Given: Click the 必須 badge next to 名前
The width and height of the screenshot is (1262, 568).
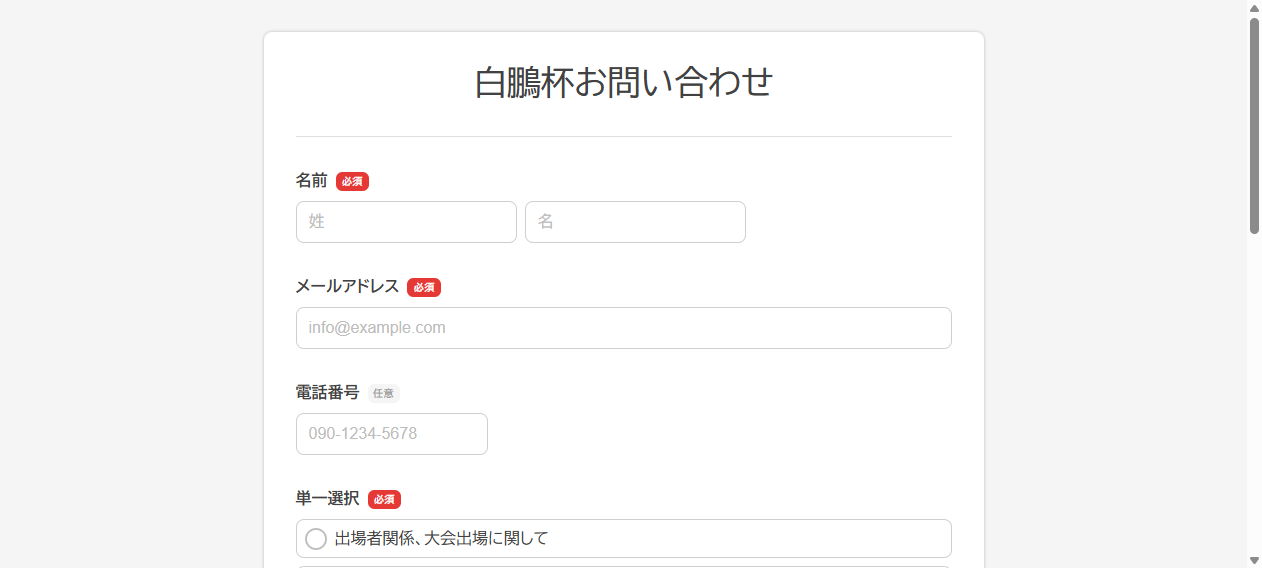Looking at the screenshot, I should tap(352, 181).
